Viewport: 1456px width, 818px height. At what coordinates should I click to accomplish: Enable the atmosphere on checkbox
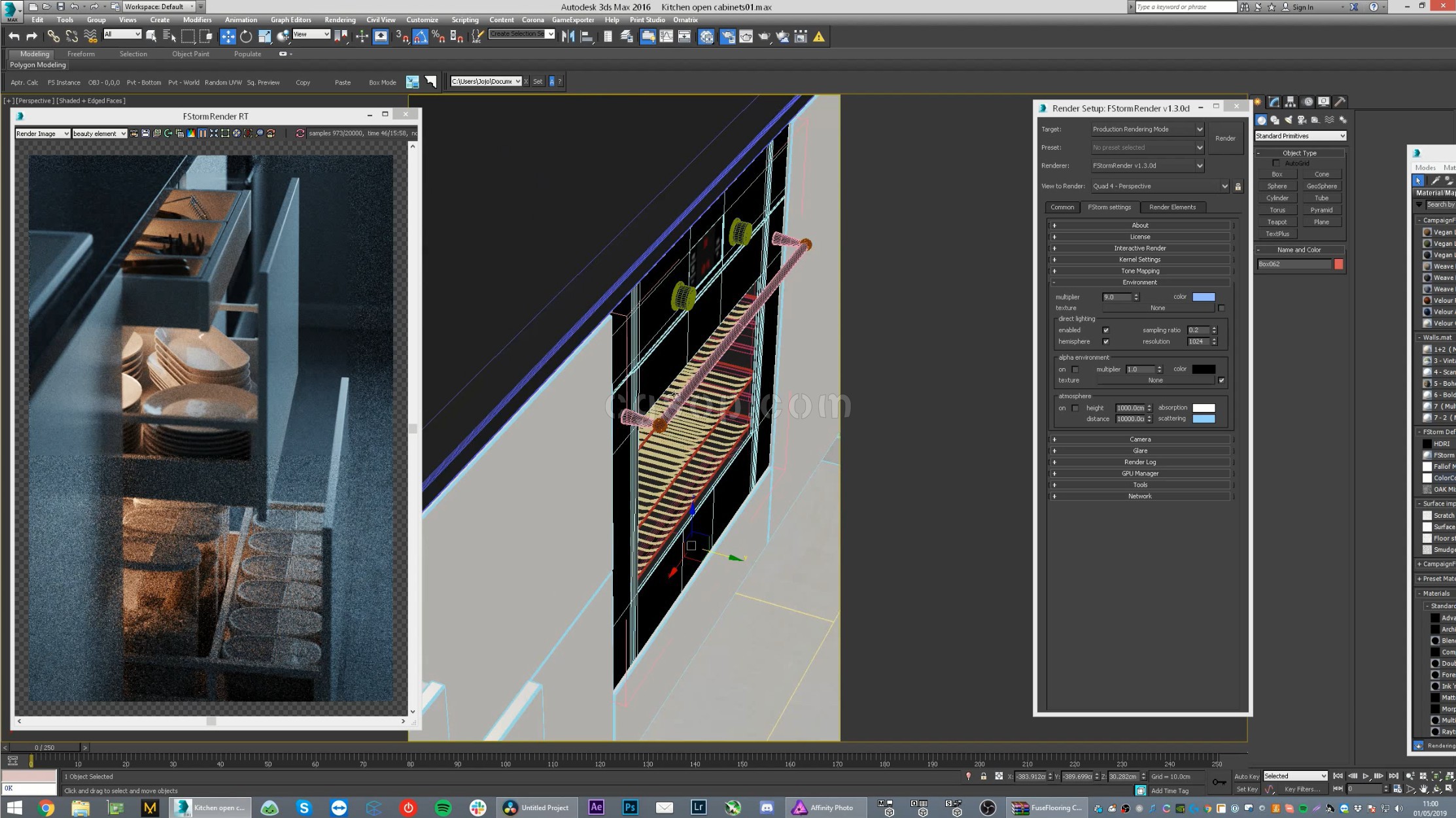point(1075,408)
